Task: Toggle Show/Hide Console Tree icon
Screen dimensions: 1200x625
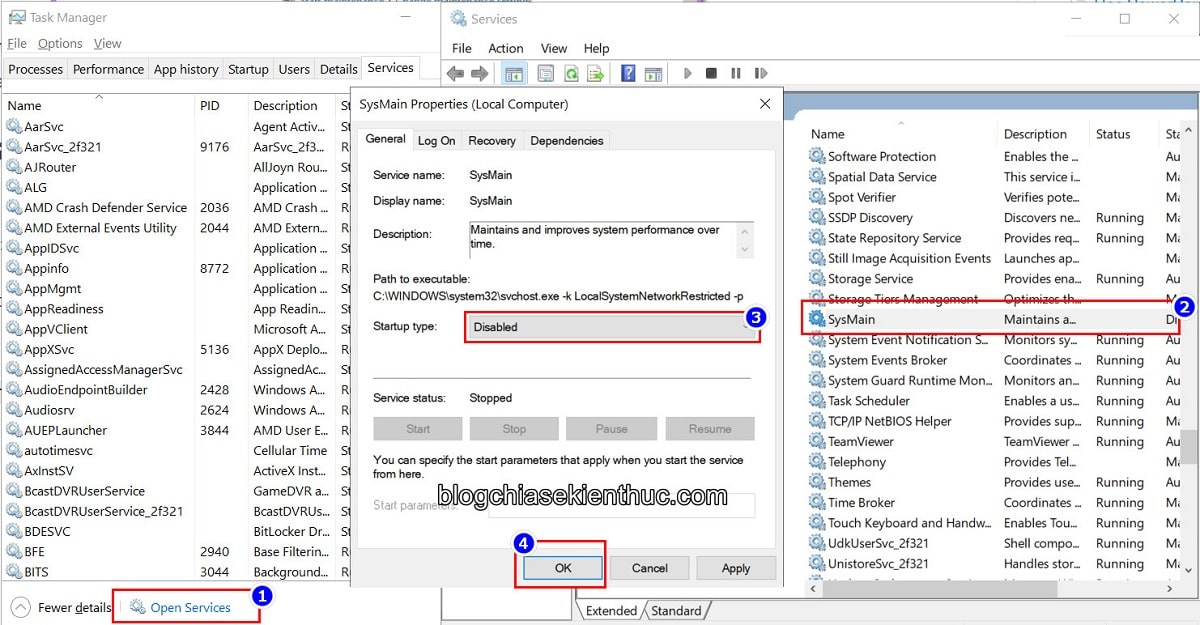Action: (512, 73)
